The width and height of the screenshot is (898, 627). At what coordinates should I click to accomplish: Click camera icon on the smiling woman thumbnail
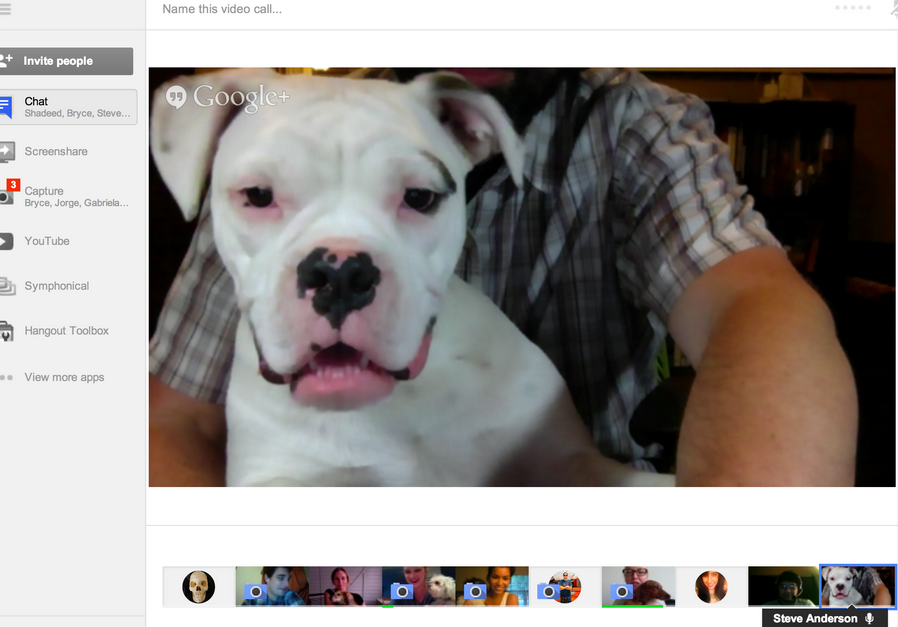(475, 592)
